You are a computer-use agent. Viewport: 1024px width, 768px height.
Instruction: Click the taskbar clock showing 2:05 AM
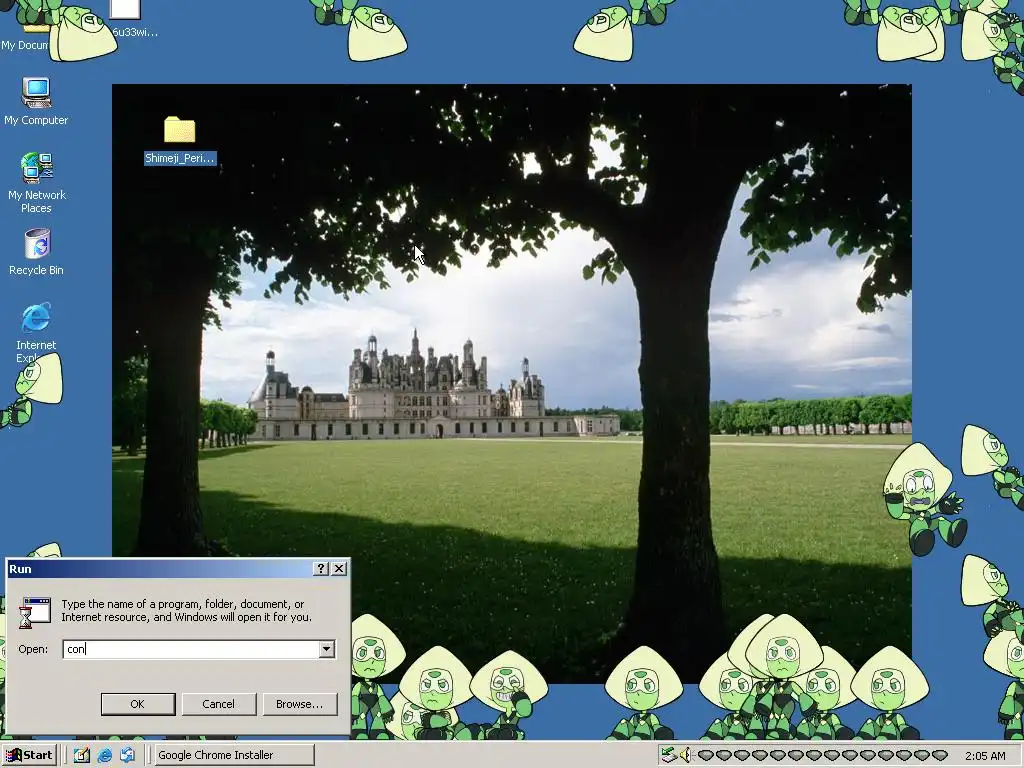point(985,756)
